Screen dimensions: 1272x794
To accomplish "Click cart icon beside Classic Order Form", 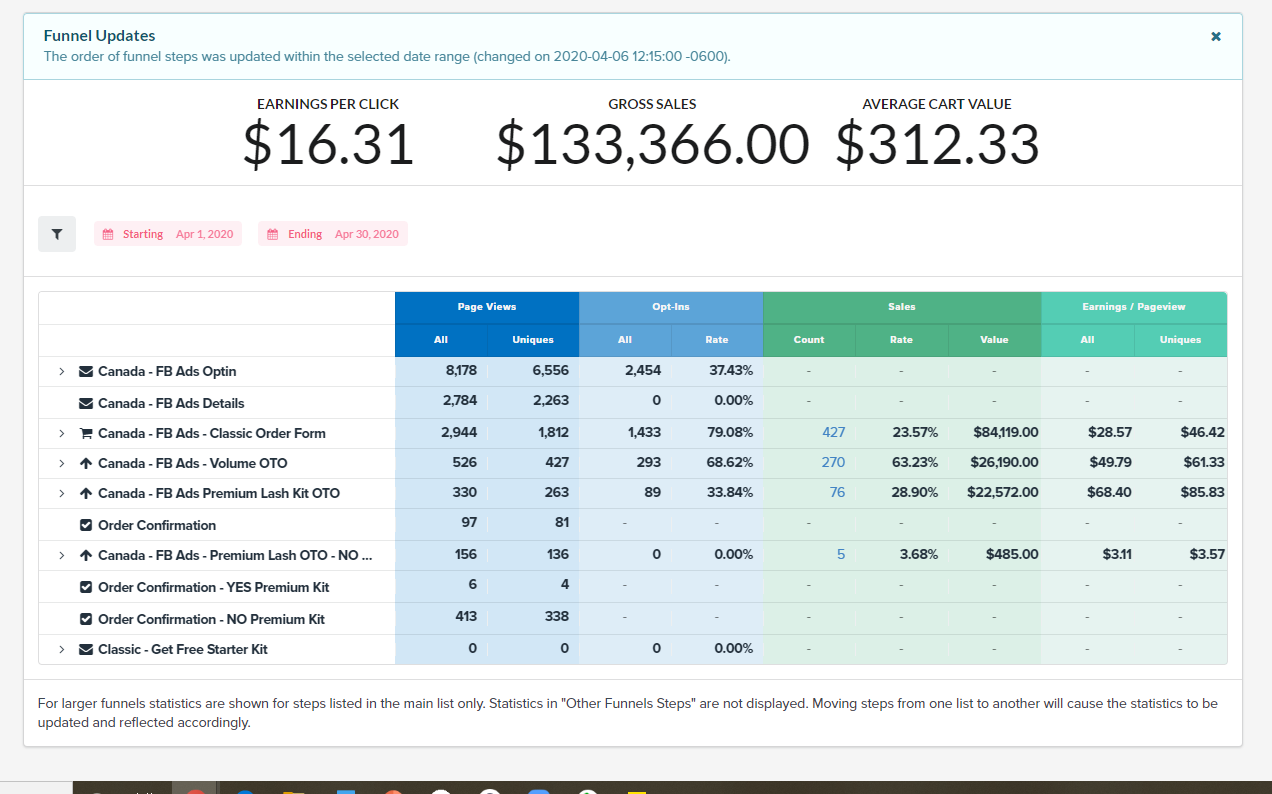I will (x=86, y=434).
